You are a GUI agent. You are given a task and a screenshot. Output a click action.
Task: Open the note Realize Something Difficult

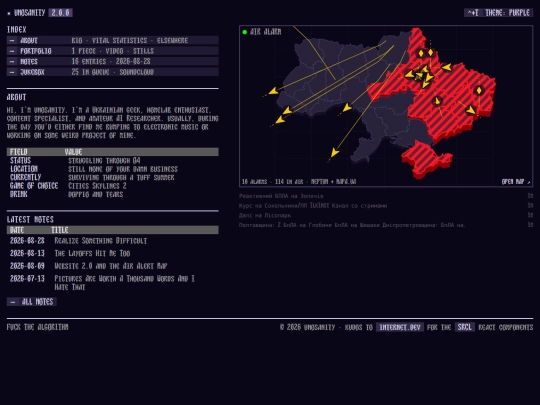click(101, 241)
